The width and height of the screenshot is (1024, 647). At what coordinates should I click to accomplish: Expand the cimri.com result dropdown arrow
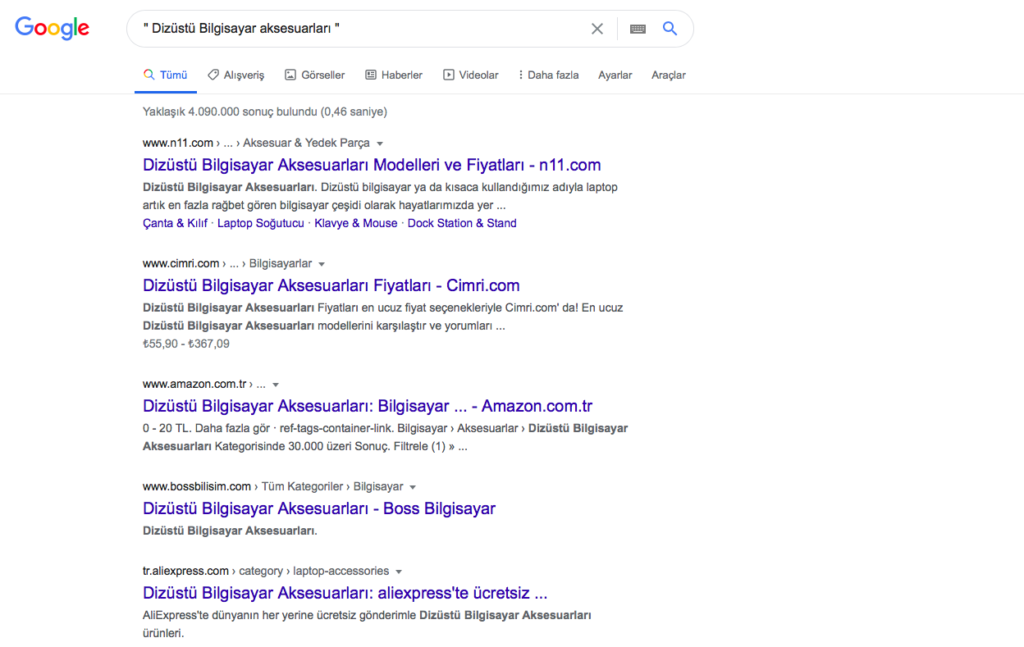click(322, 264)
